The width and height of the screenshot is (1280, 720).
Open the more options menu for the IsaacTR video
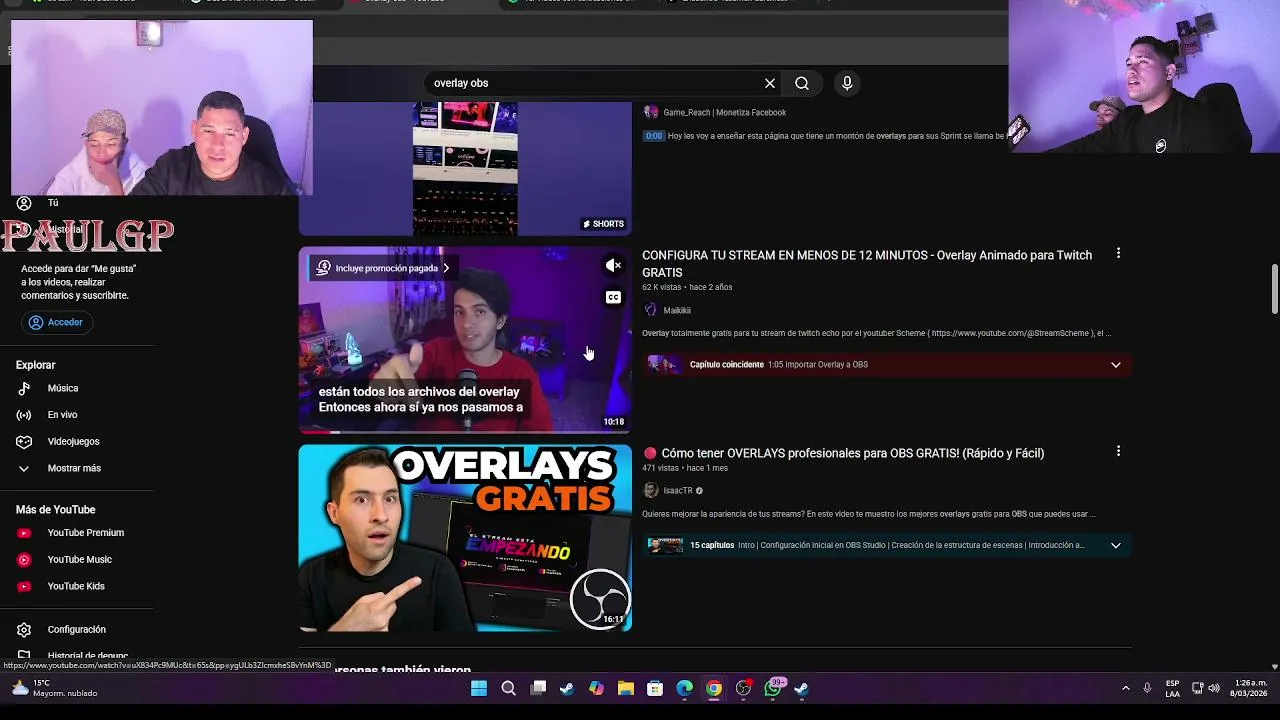(x=1118, y=452)
